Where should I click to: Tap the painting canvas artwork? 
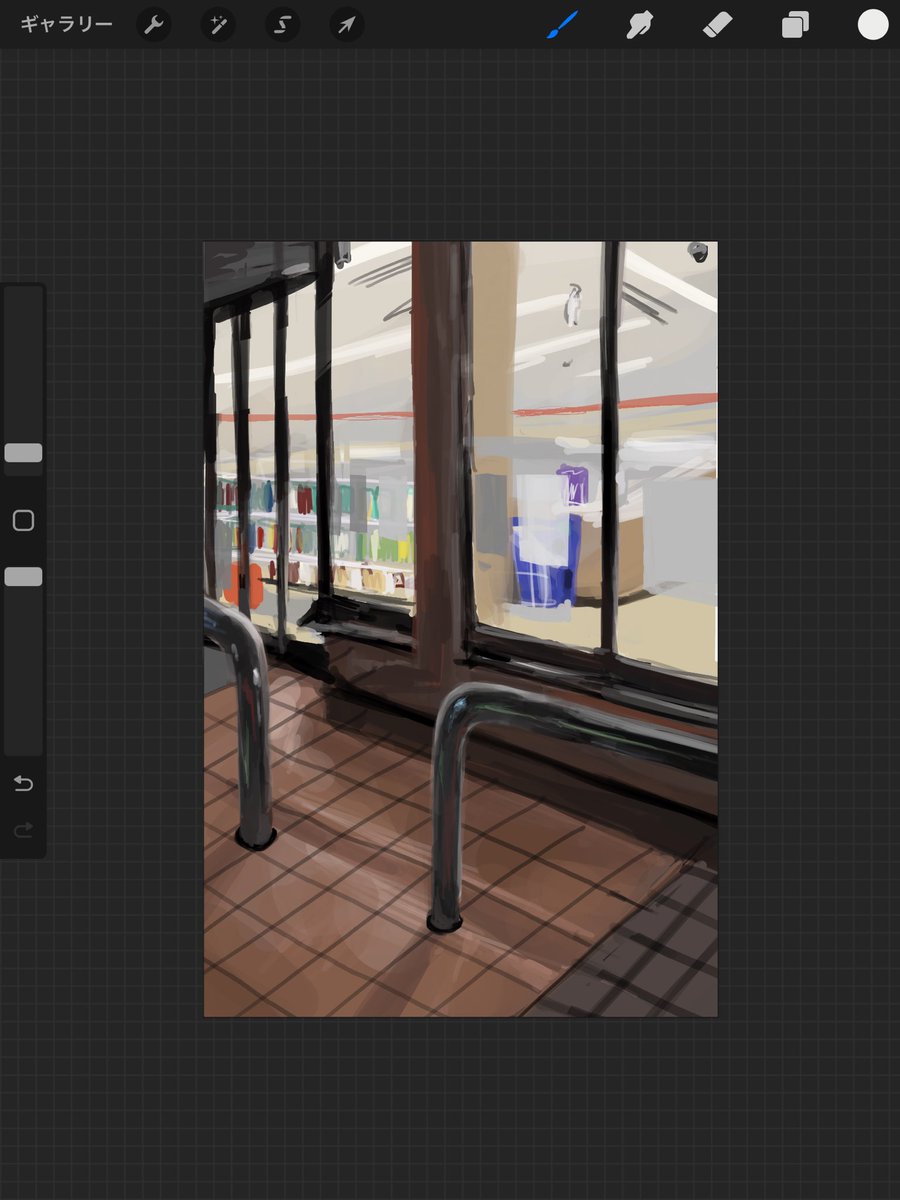point(460,629)
